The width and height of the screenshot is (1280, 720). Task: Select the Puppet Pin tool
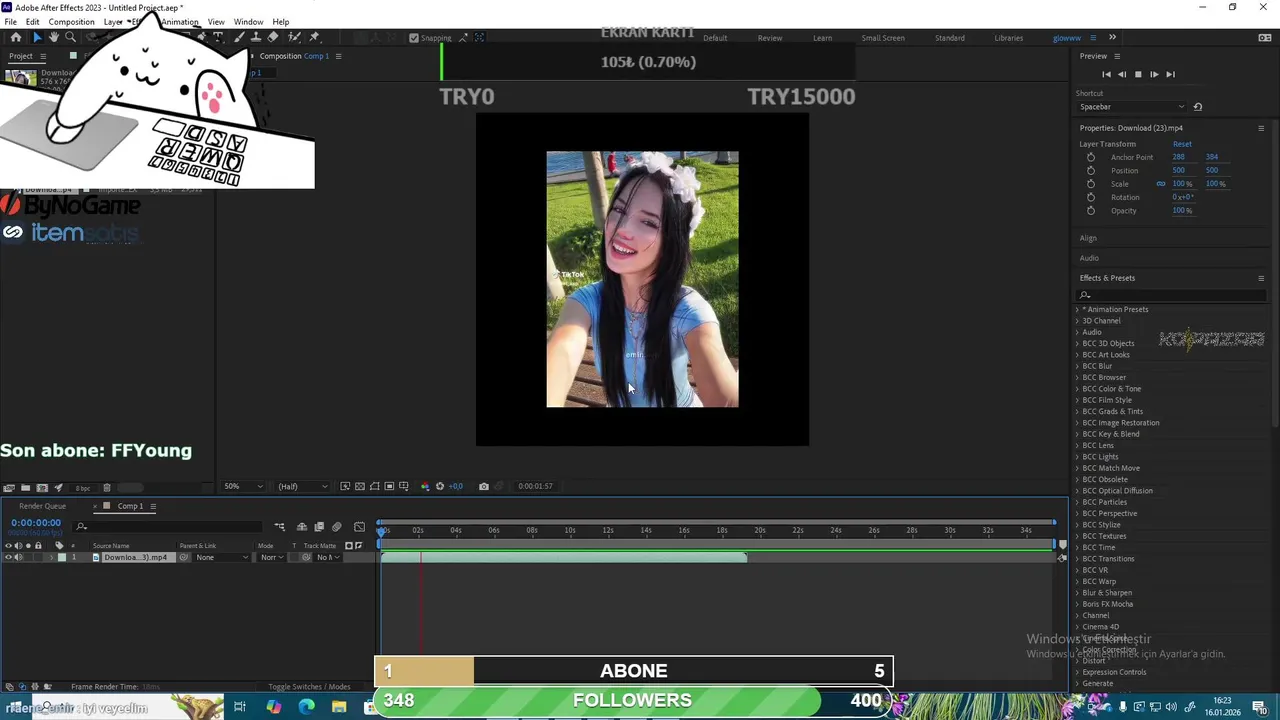(x=314, y=37)
